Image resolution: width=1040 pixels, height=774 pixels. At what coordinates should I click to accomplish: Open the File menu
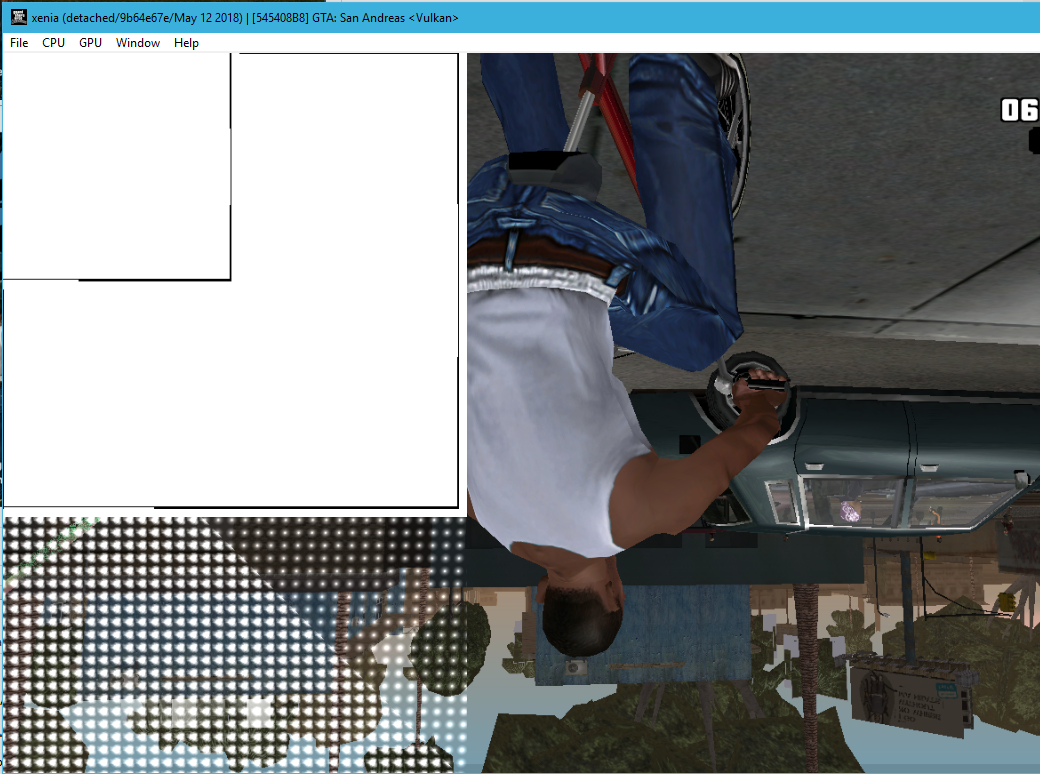(x=19, y=42)
